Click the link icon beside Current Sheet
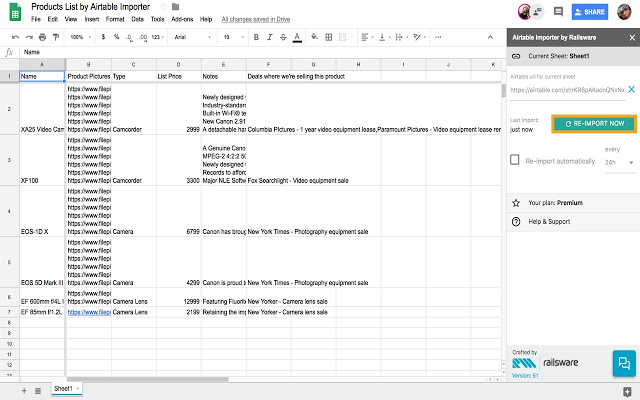The image size is (640, 400). pyautogui.click(x=516, y=56)
